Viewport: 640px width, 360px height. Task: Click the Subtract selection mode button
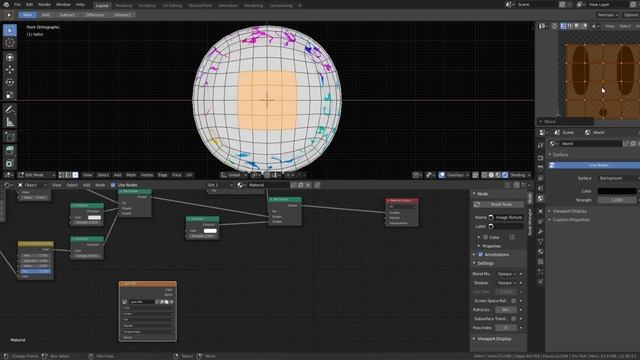click(67, 15)
